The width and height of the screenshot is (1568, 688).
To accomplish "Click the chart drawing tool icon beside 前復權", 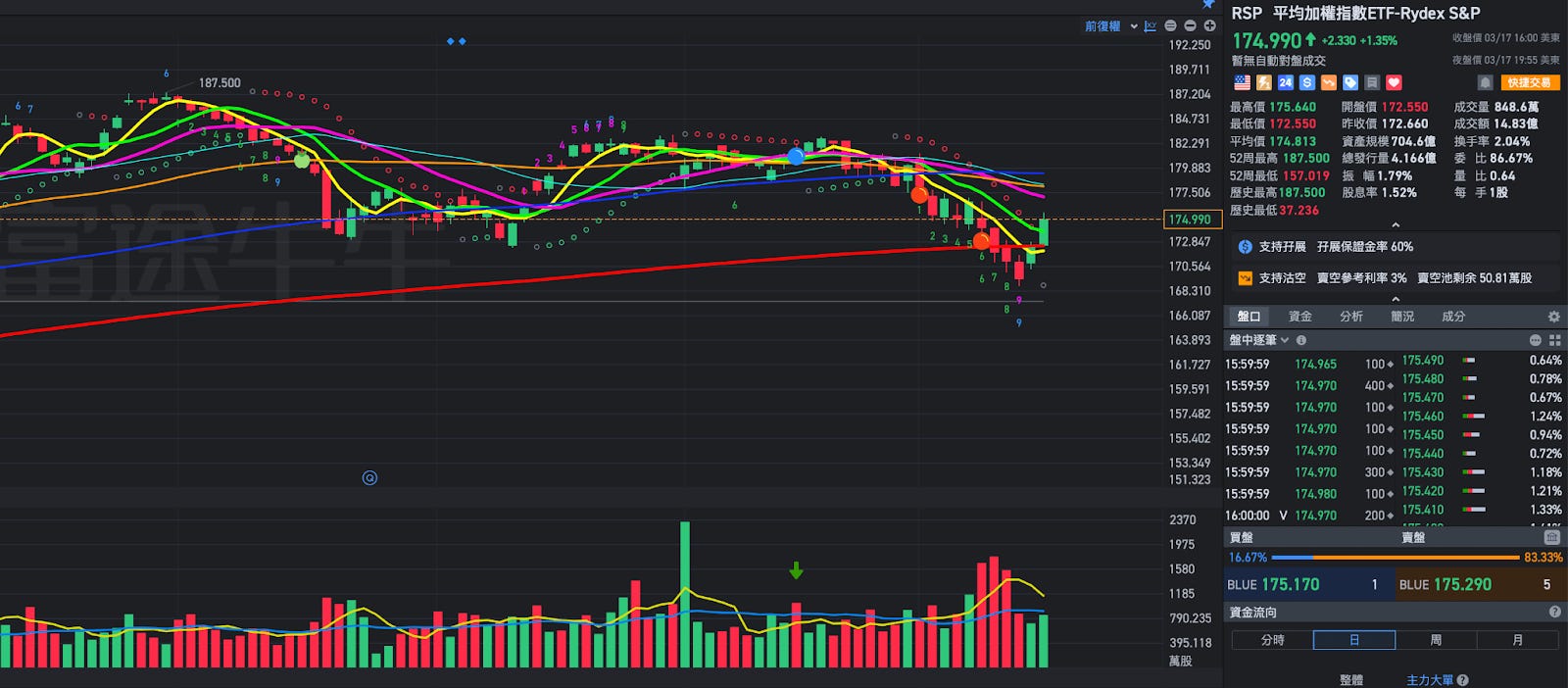I will click(x=1151, y=26).
